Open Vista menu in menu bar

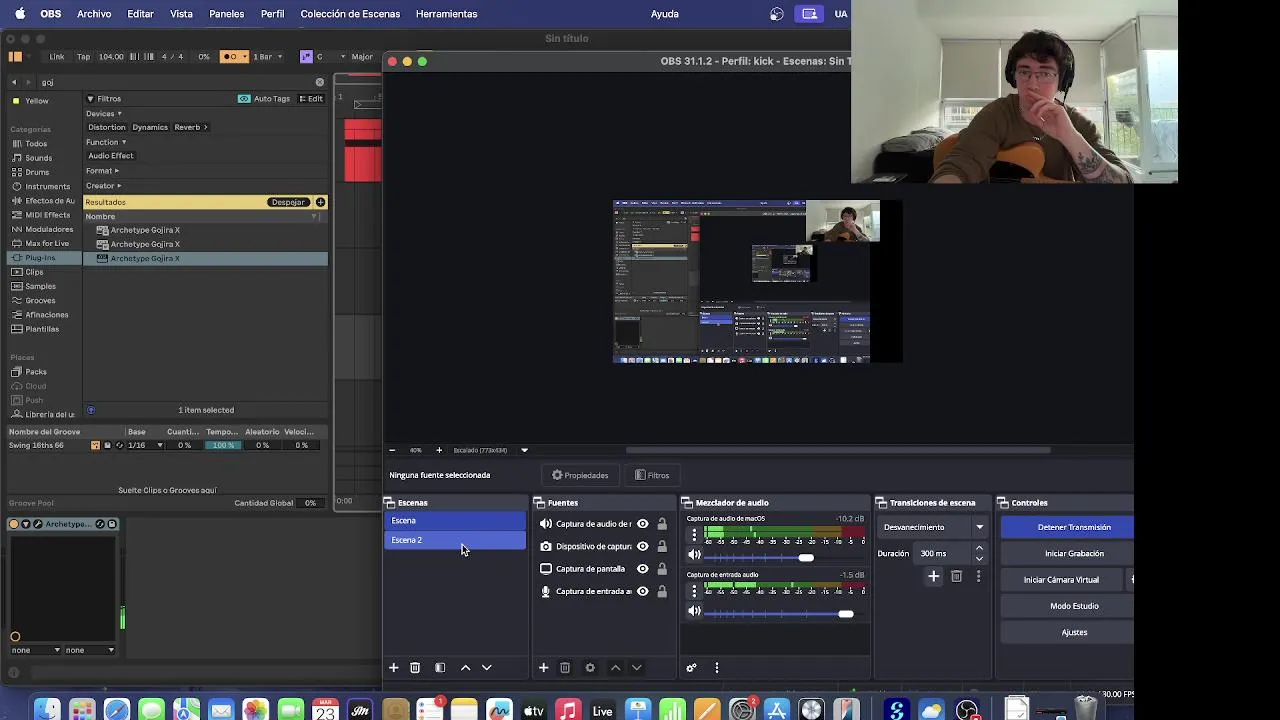click(181, 14)
